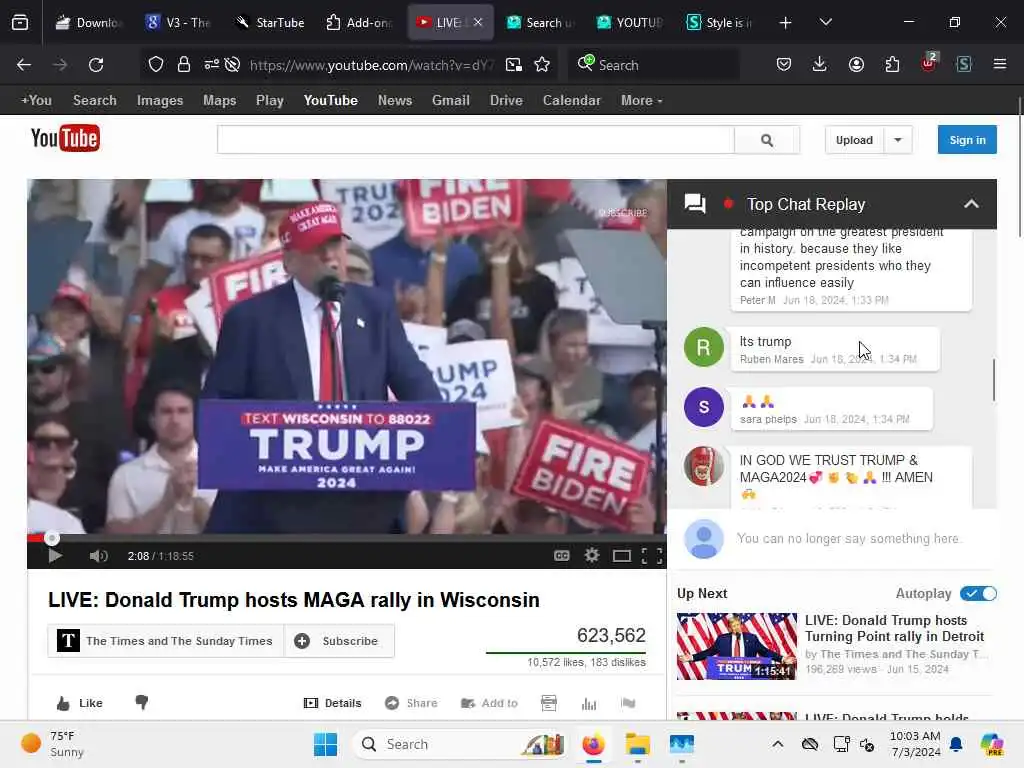
Task: Switch to the StarTube tab
Action: click(x=269, y=23)
